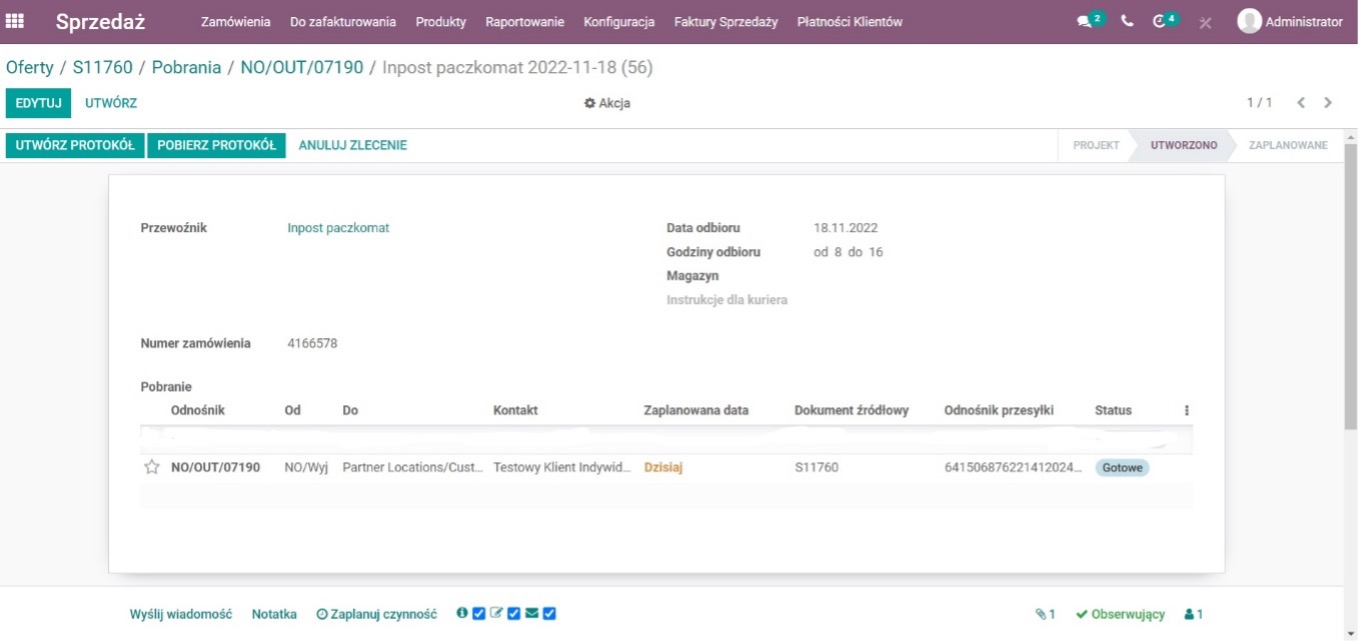The height and width of the screenshot is (644, 1362).
Task: Open the Konfiguracja menu
Action: coord(619,21)
